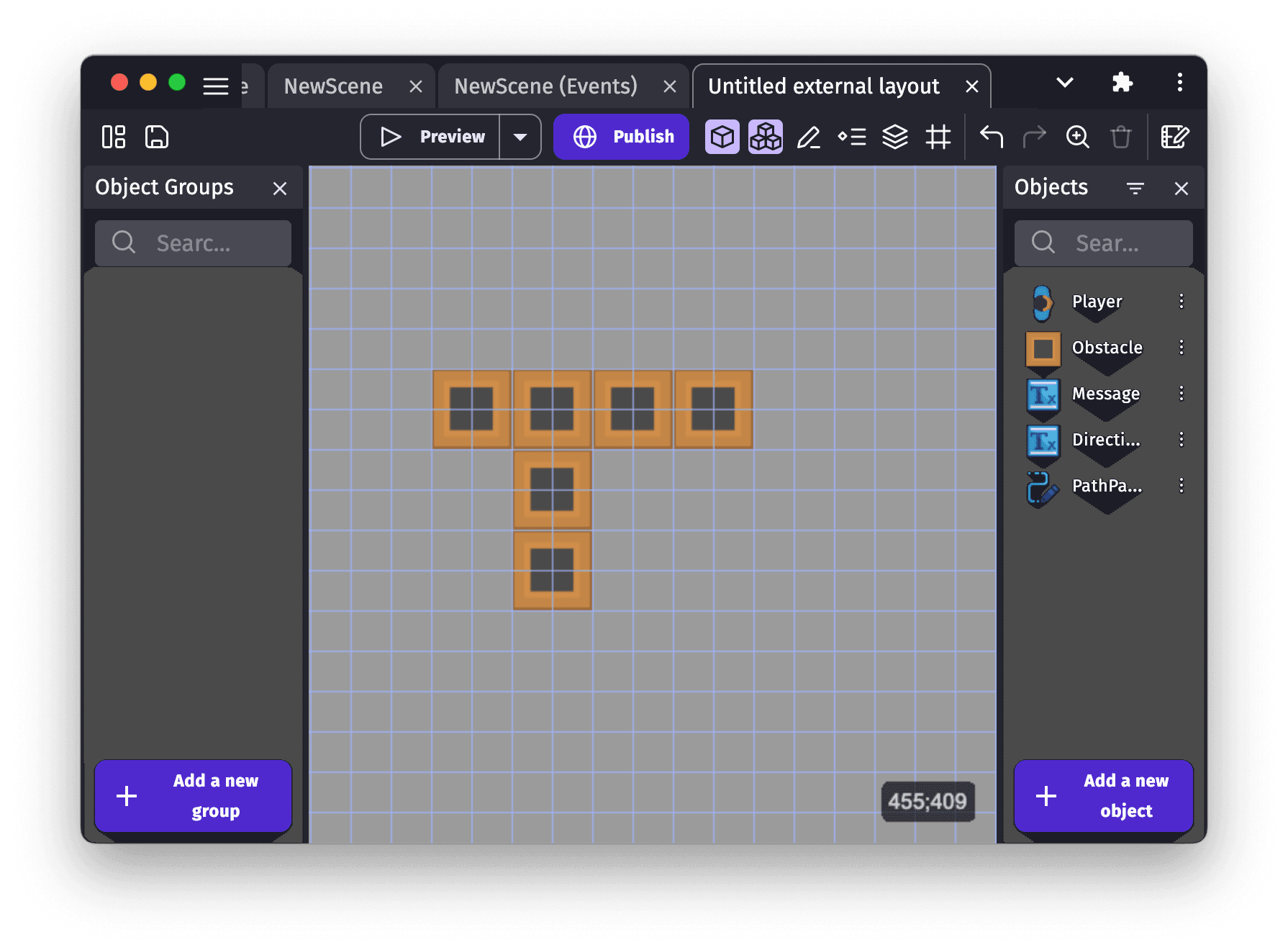The height and width of the screenshot is (950, 1288).
Task: Click the edit properties pencil icon
Action: 809,137
